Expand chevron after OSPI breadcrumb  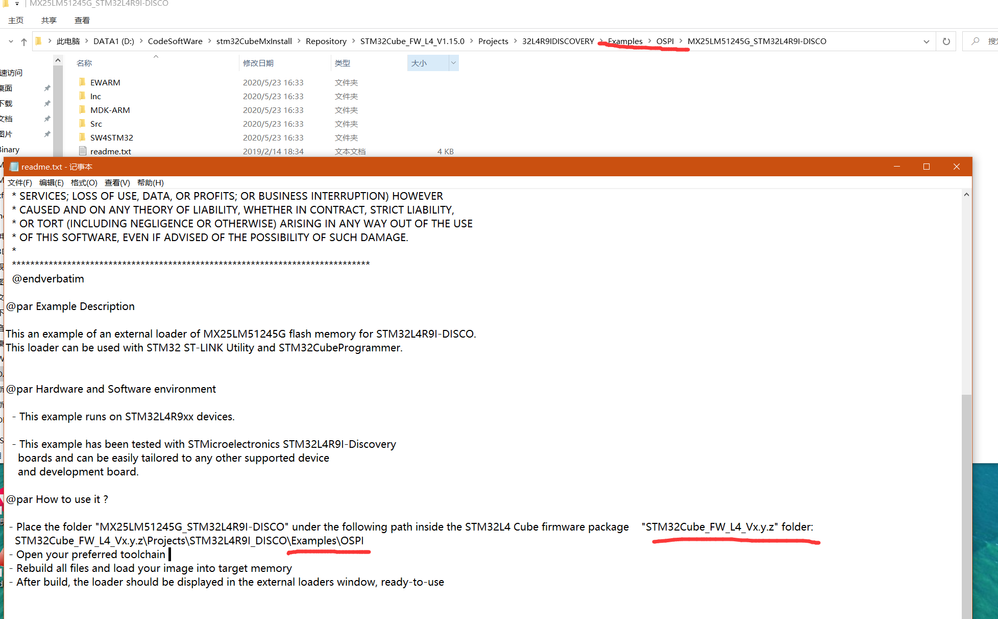coord(680,41)
